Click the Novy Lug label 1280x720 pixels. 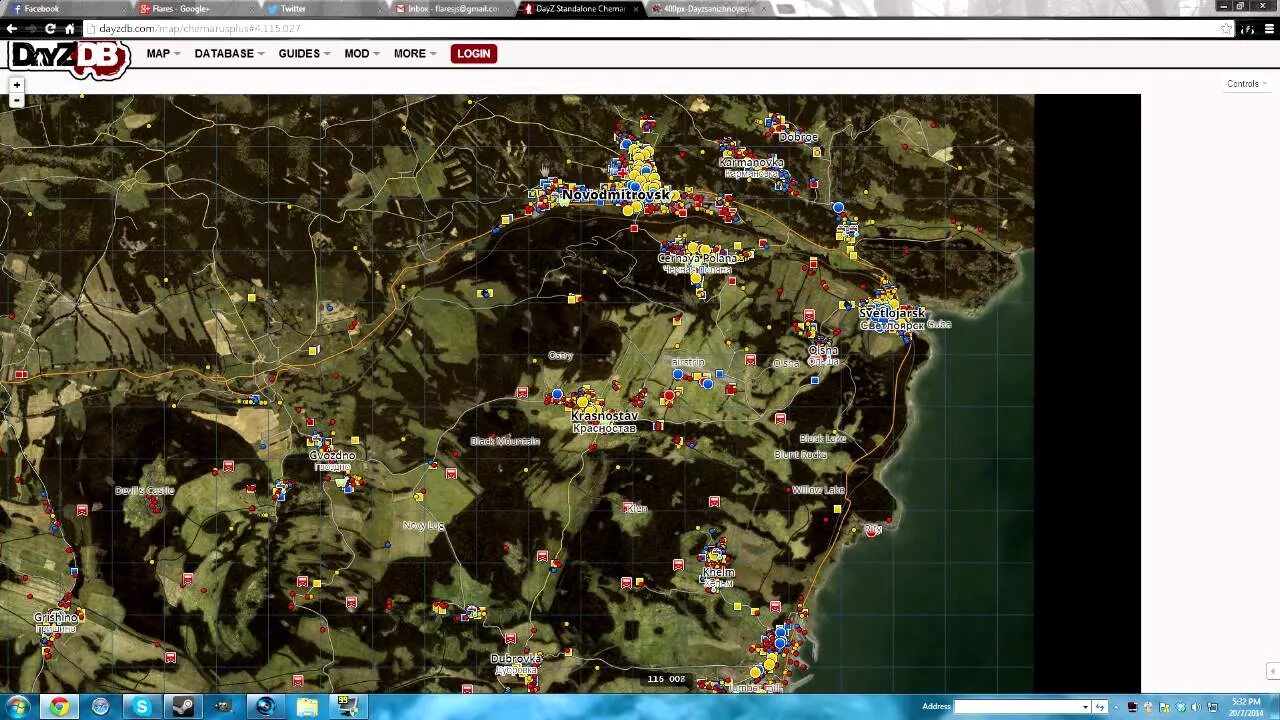pos(423,525)
